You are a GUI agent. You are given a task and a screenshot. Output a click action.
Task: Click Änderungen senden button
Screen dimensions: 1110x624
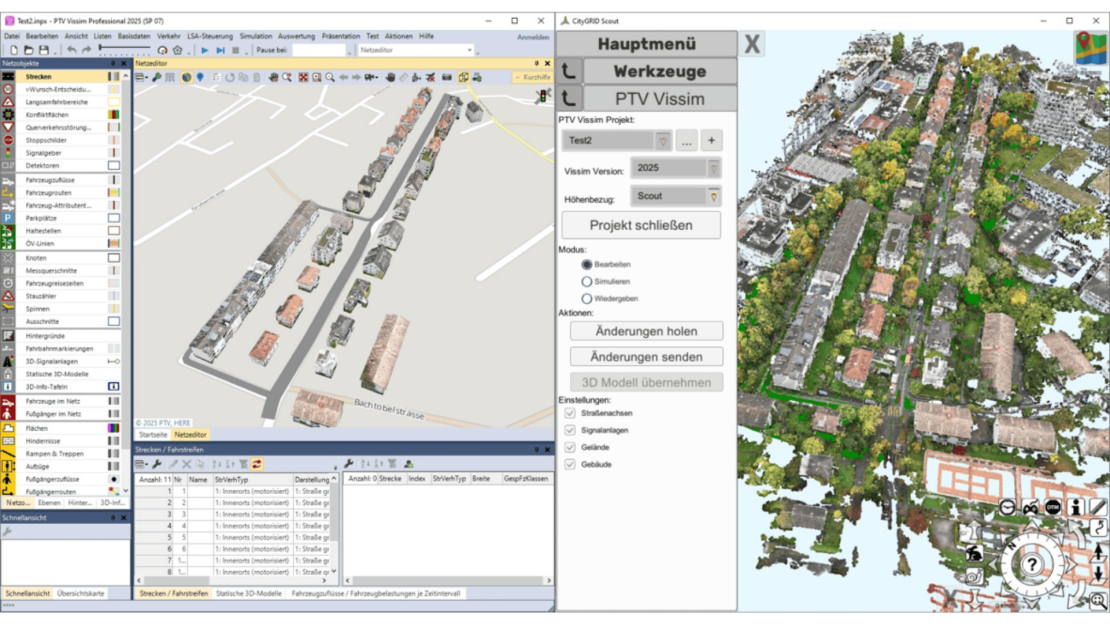[646, 356]
